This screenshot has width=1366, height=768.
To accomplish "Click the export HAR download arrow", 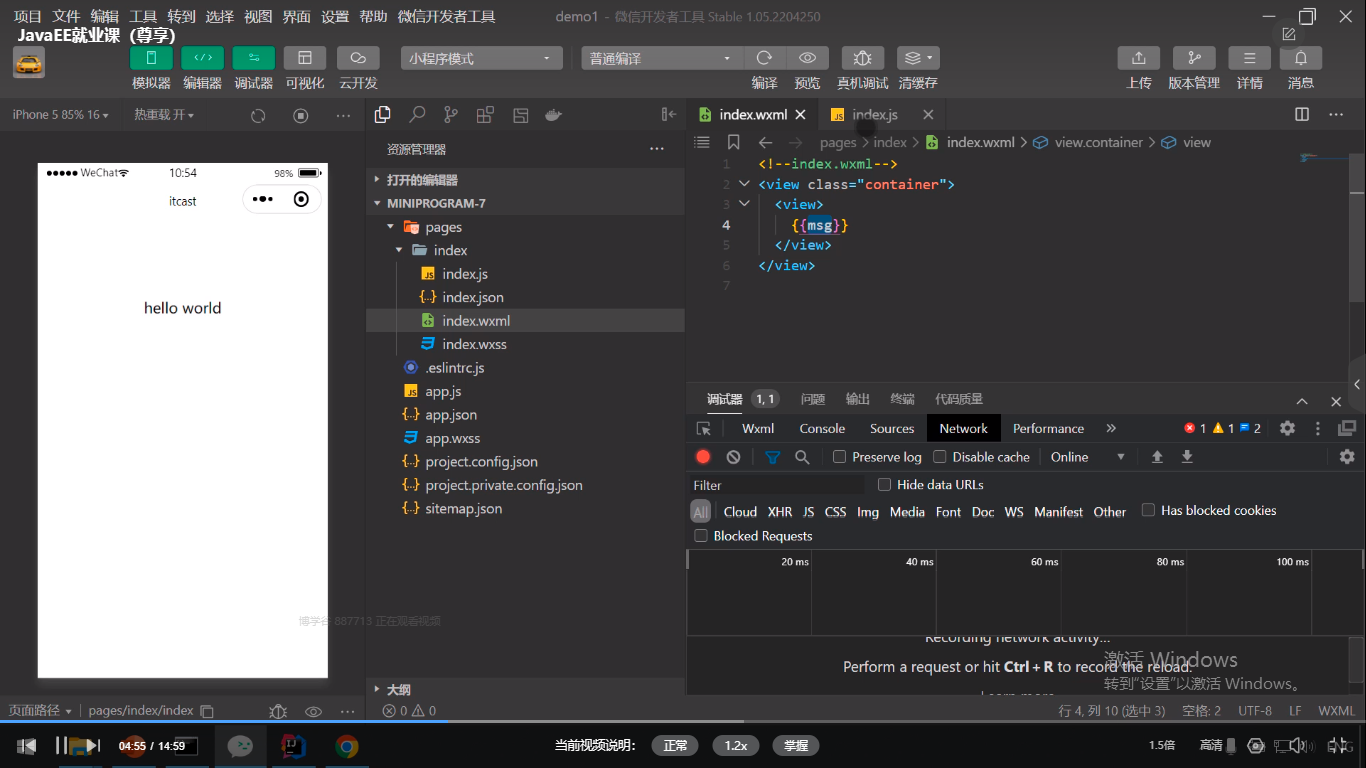I will 1187,457.
